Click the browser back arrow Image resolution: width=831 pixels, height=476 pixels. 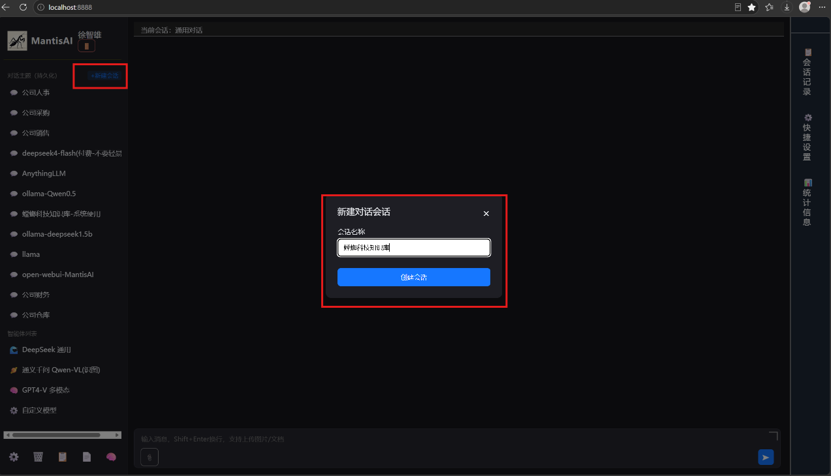[x=6, y=7]
